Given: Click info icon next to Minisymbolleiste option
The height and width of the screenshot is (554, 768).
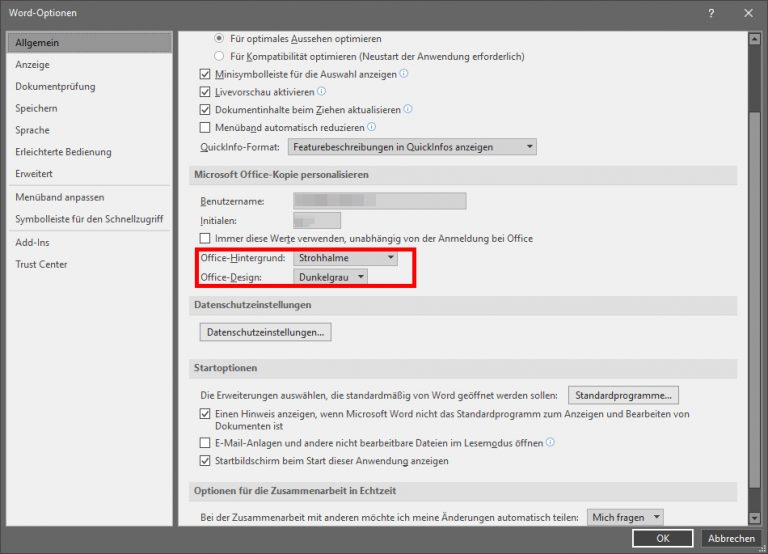Looking at the screenshot, I should tap(404, 74).
